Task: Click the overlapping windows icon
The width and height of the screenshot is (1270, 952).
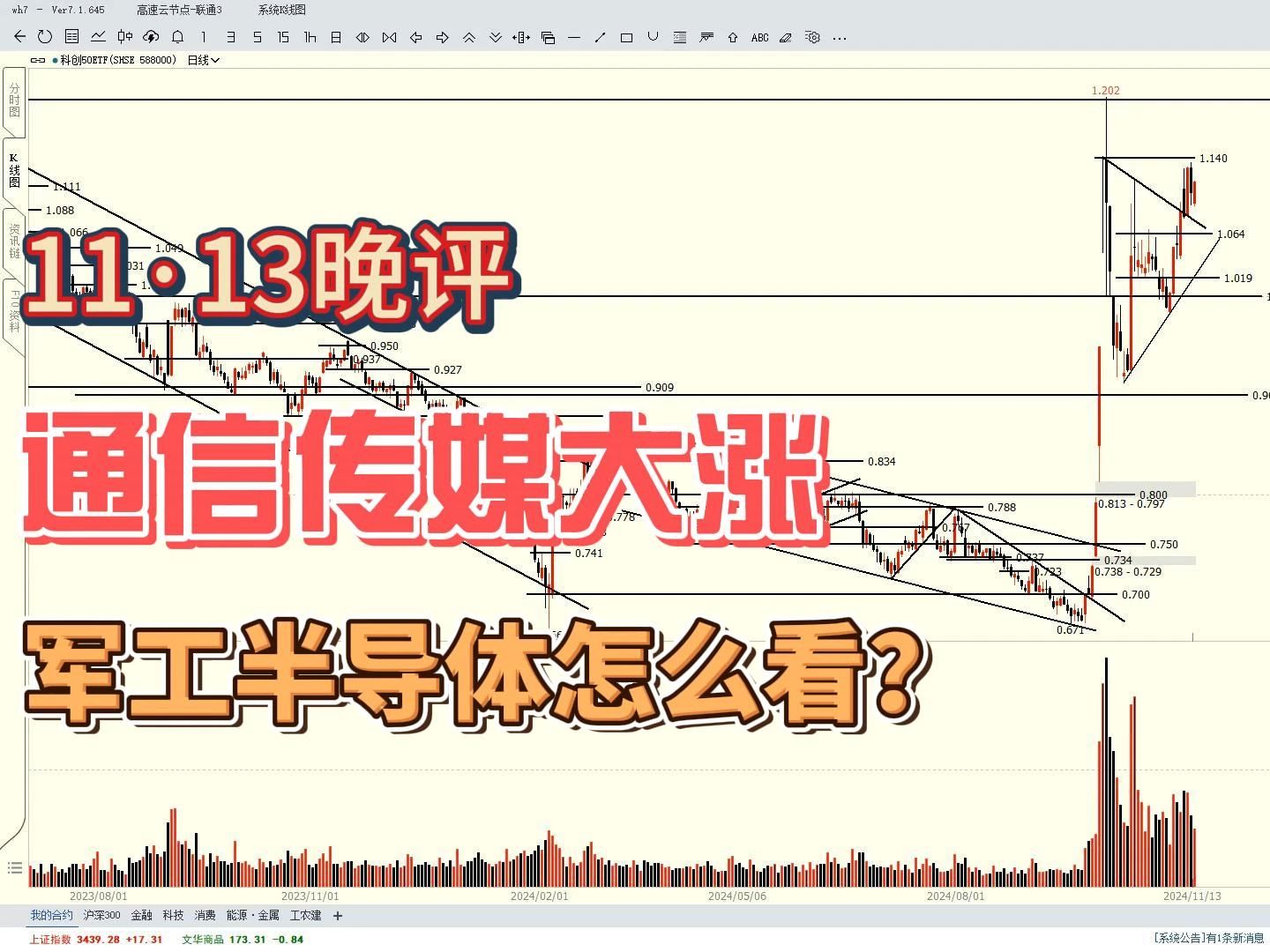Action: coord(548,37)
